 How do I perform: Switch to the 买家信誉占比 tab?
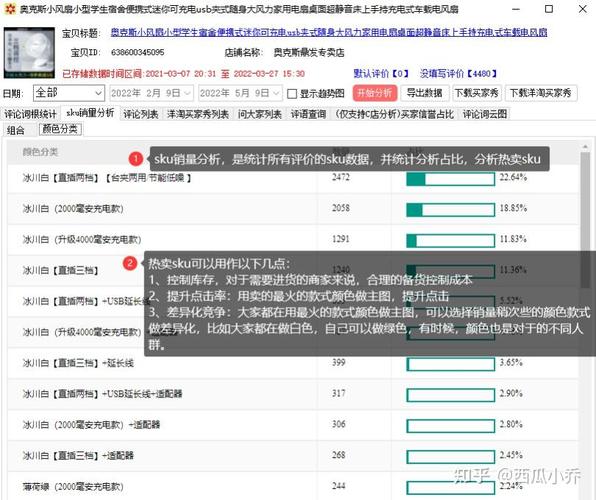click(395, 114)
